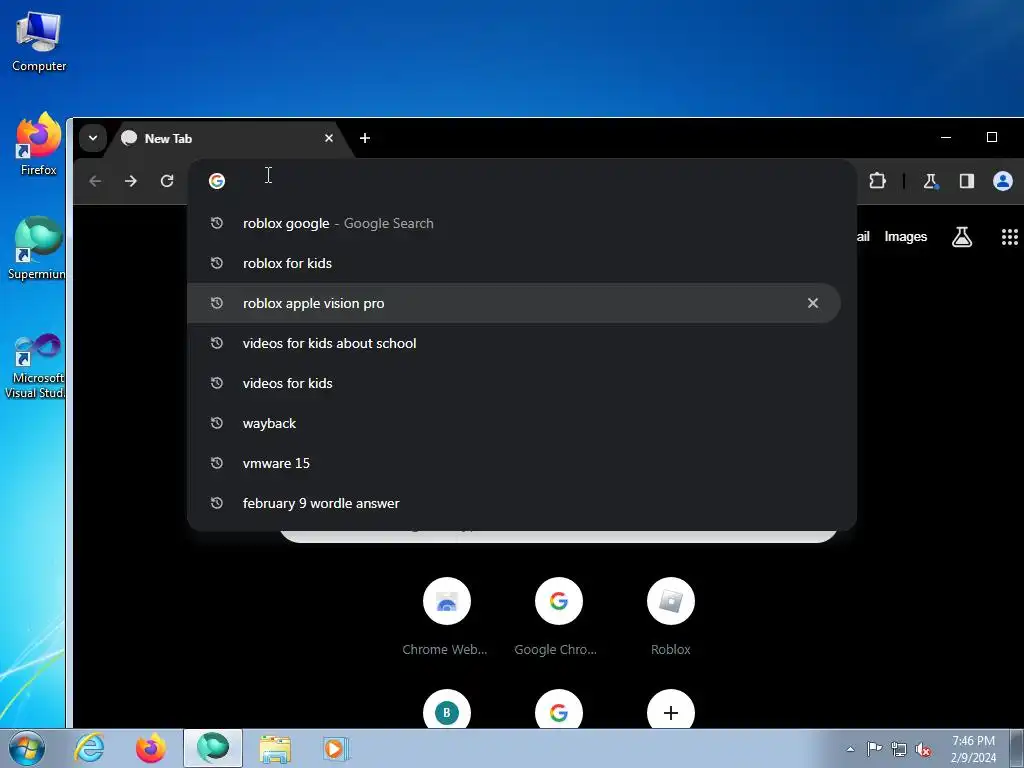1024x768 pixels.
Task: Click the Supermium taskbar button
Action: point(213,748)
